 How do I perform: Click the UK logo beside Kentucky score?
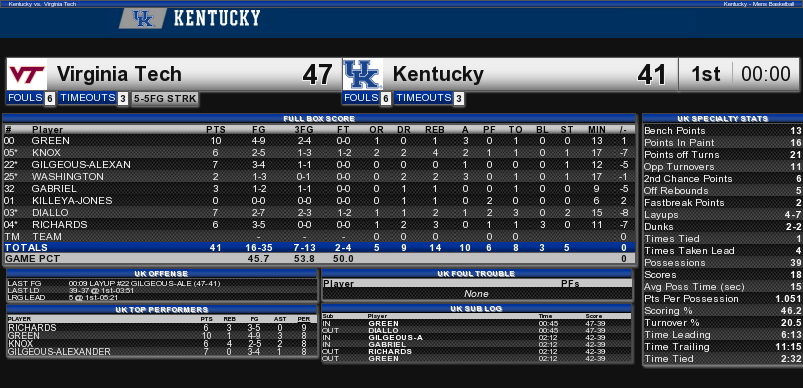(363, 74)
